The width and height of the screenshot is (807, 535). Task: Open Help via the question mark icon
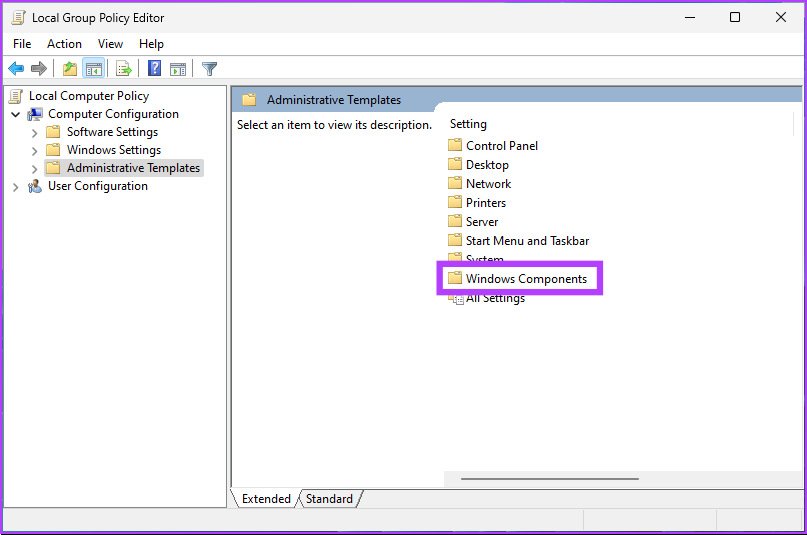155,69
